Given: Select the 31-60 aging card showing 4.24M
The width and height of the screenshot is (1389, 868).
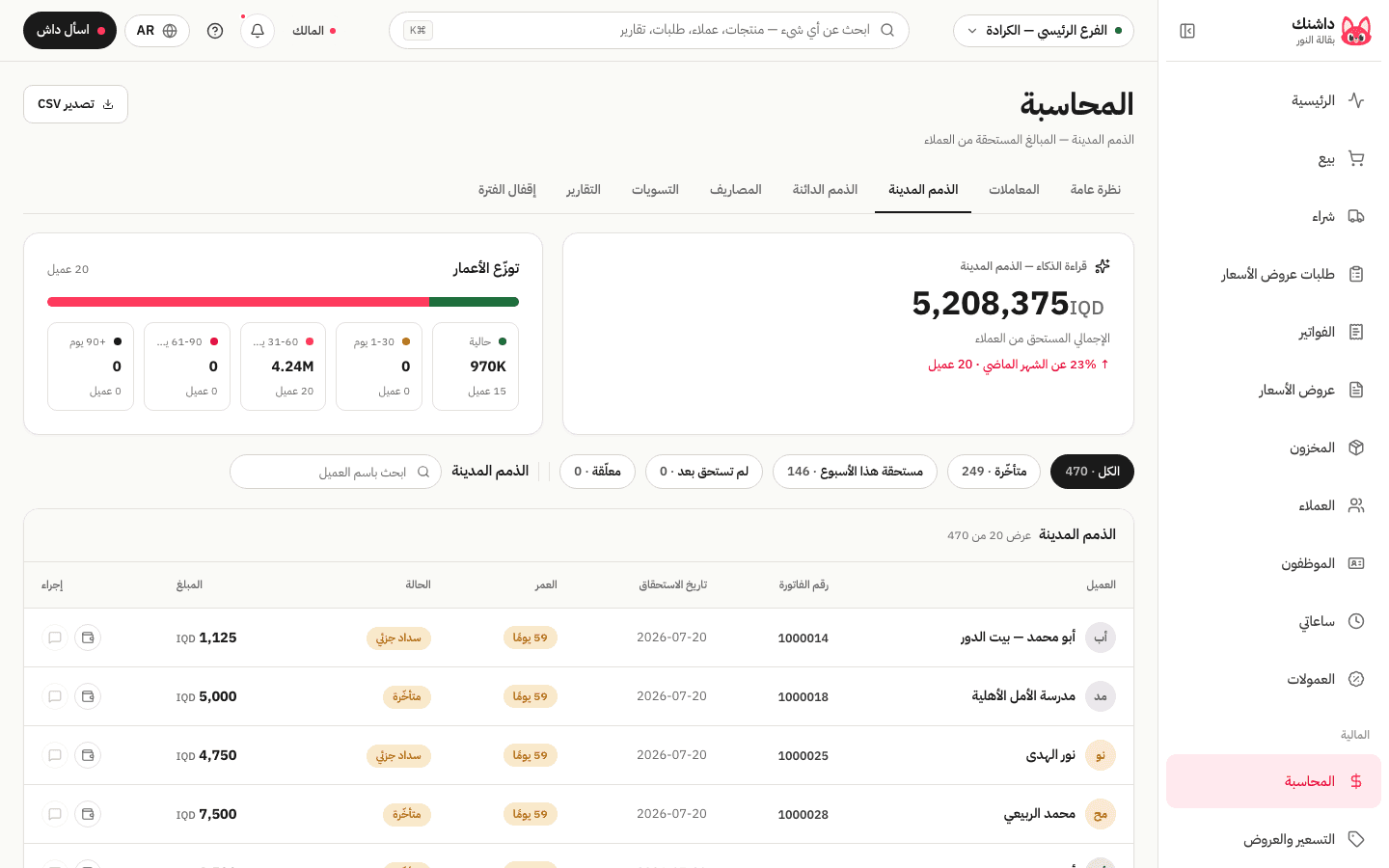Looking at the screenshot, I should coord(283,366).
